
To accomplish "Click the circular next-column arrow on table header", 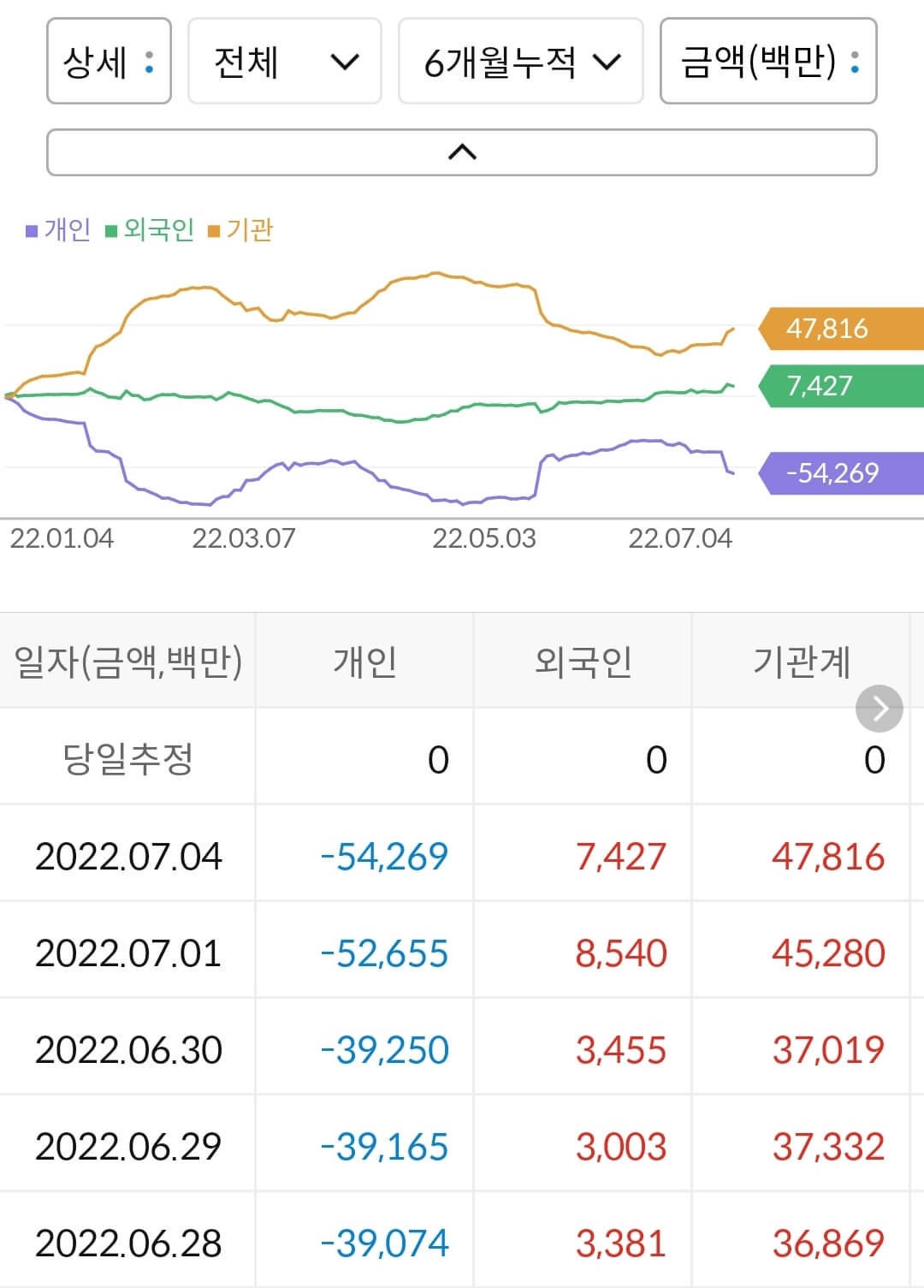I will tap(879, 708).
